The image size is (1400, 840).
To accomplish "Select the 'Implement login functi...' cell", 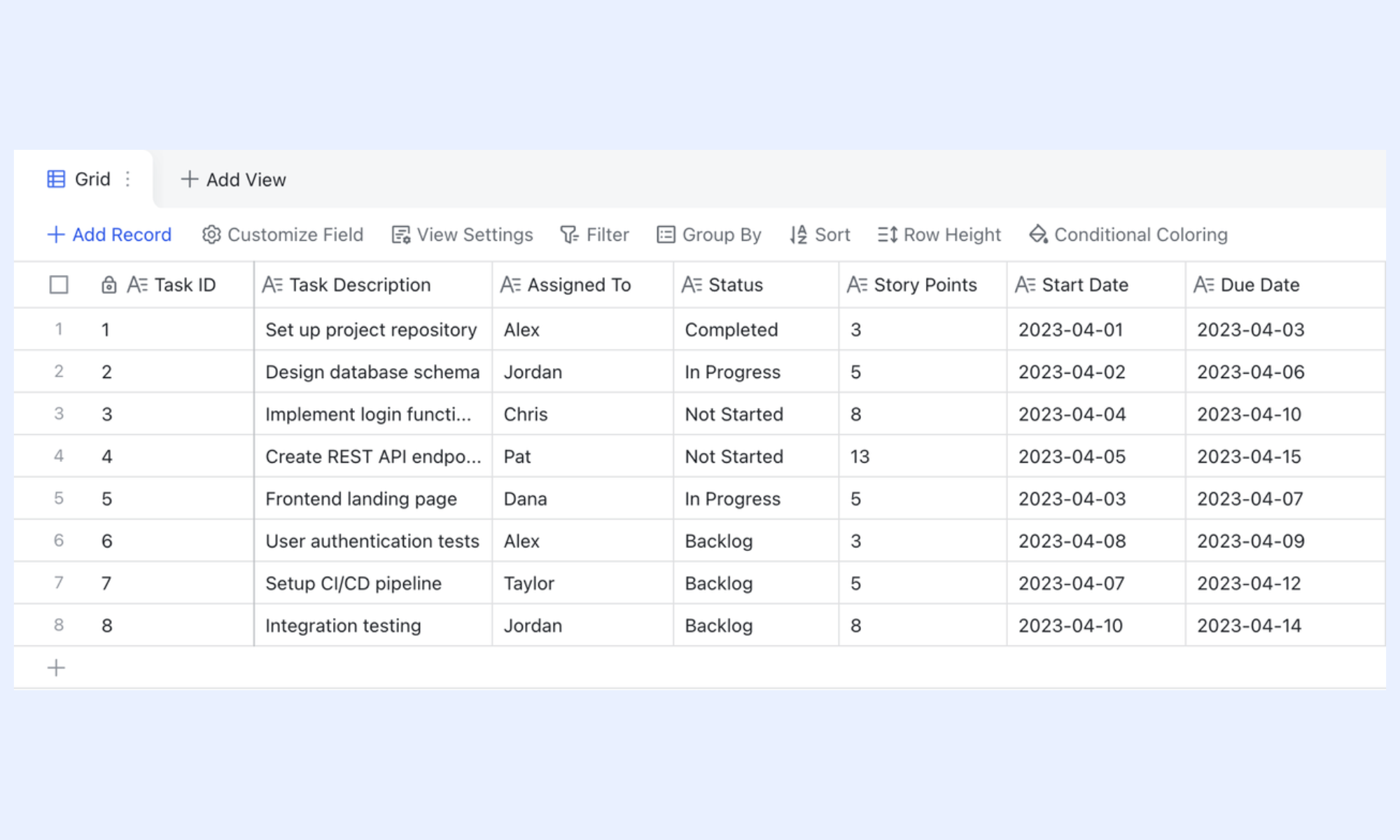I will pyautogui.click(x=373, y=414).
